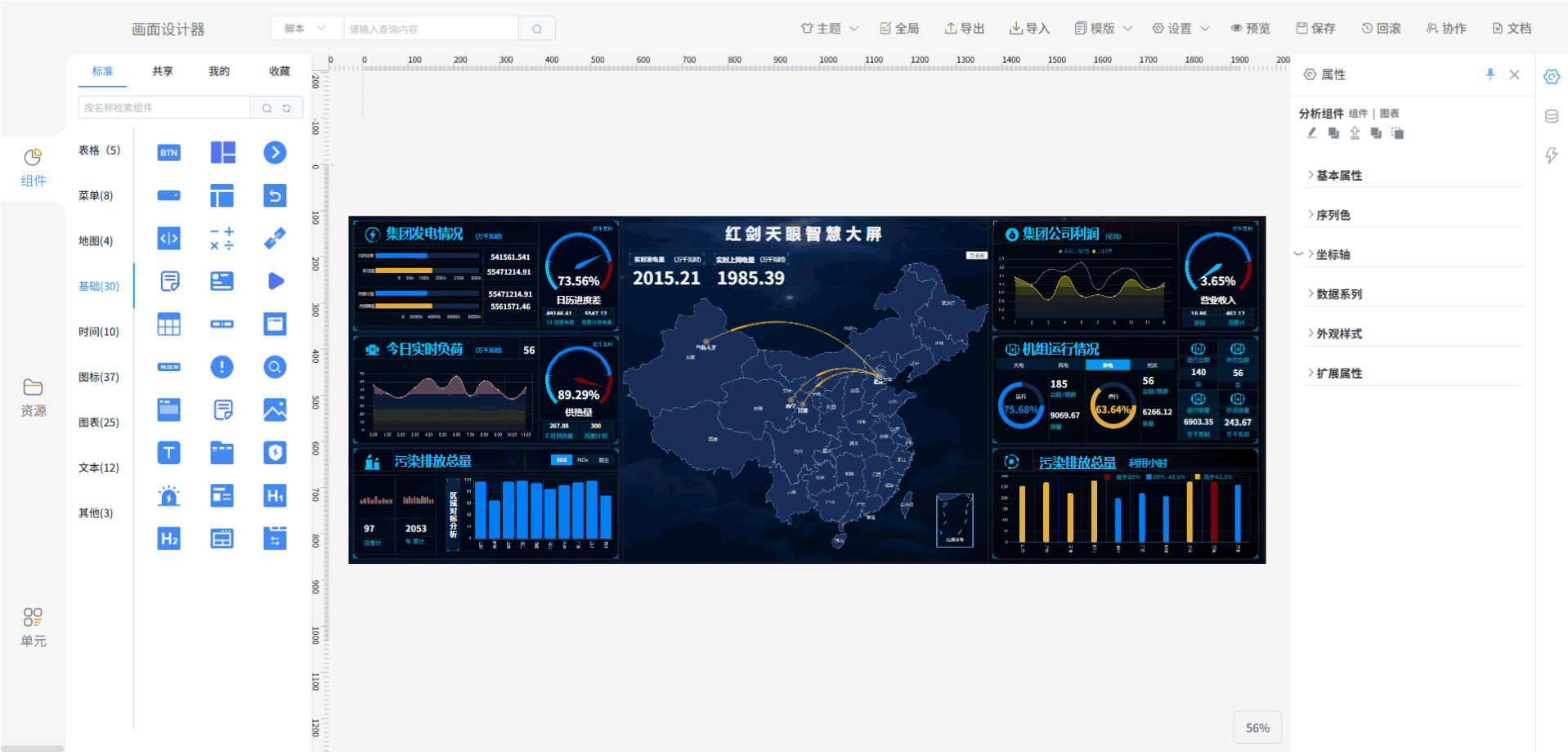Select the 地图(4) category
The width and height of the screenshot is (1568, 752).
[96, 241]
